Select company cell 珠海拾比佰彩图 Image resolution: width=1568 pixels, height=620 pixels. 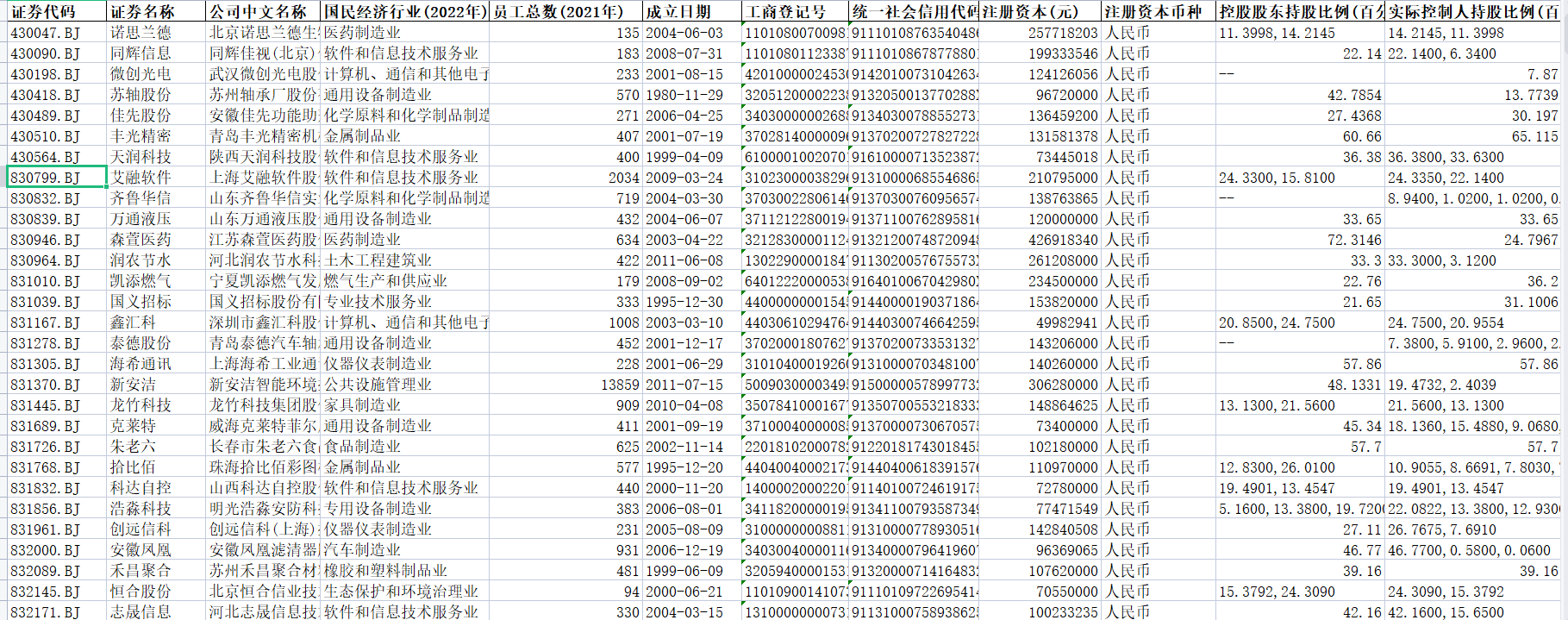click(263, 467)
